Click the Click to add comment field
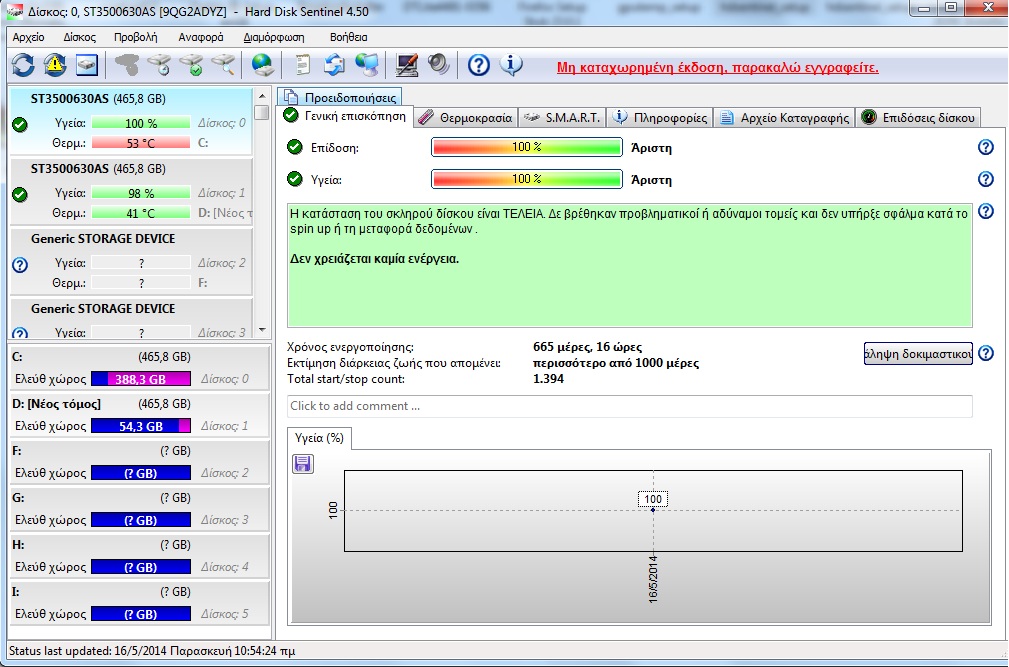This screenshot has width=1009, height=667. click(629, 406)
